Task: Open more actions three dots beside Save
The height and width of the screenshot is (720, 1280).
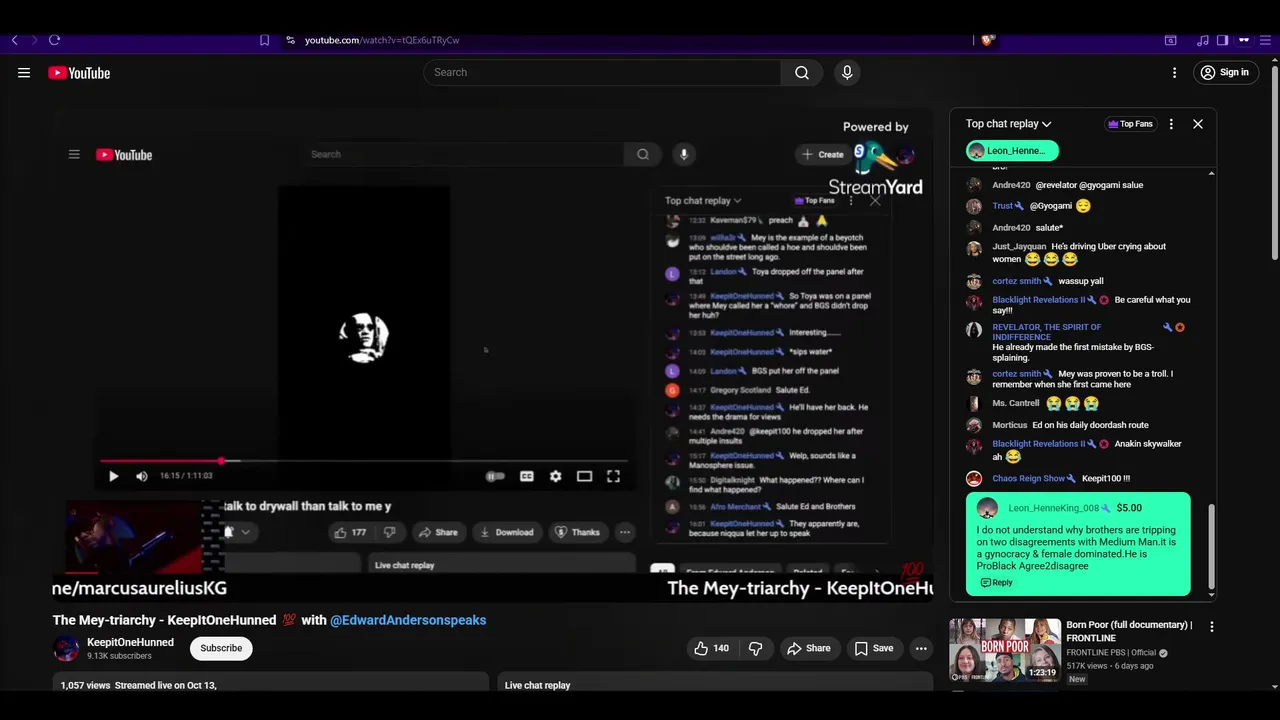Action: (x=921, y=648)
